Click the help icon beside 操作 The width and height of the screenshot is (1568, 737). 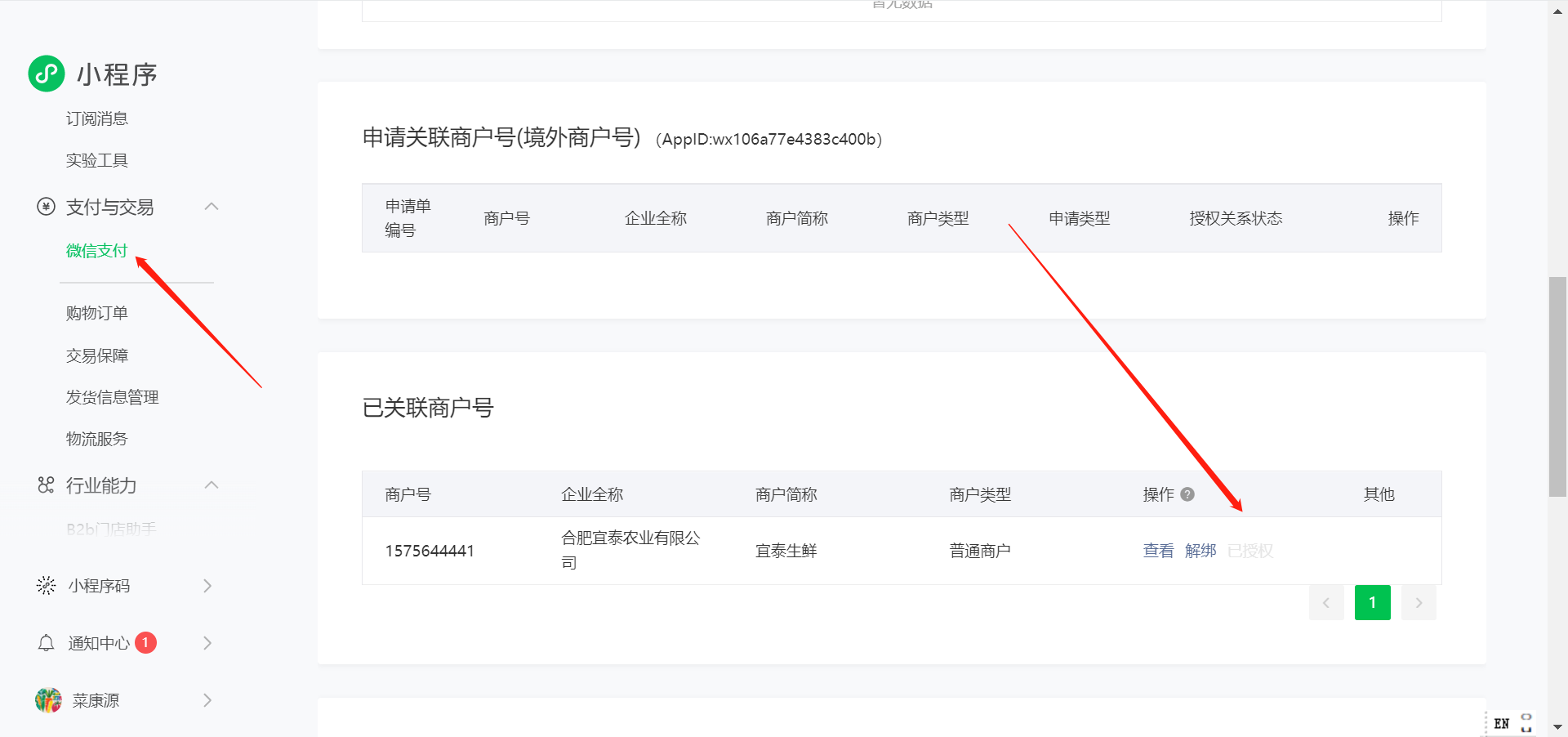tap(1187, 494)
